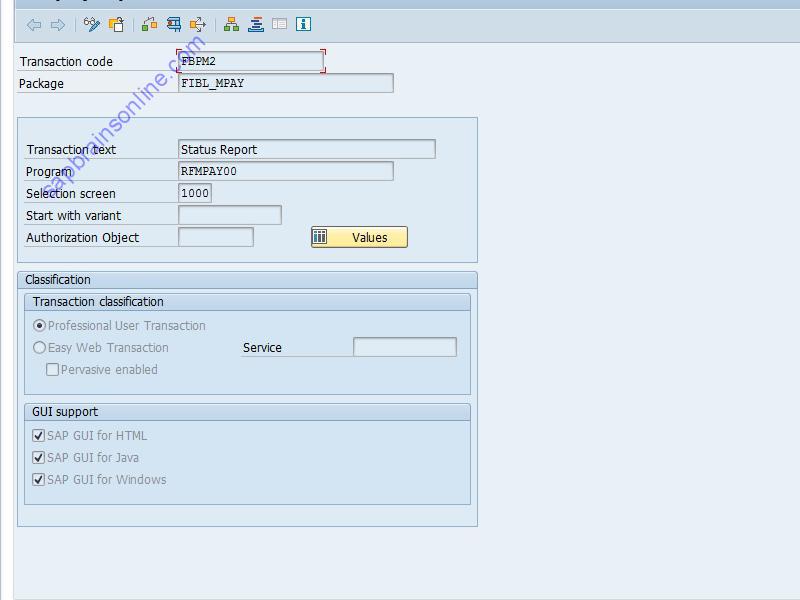Viewport: 800px width, 600px height.
Task: Click the Transaction text field Status Report
Action: [x=307, y=149]
